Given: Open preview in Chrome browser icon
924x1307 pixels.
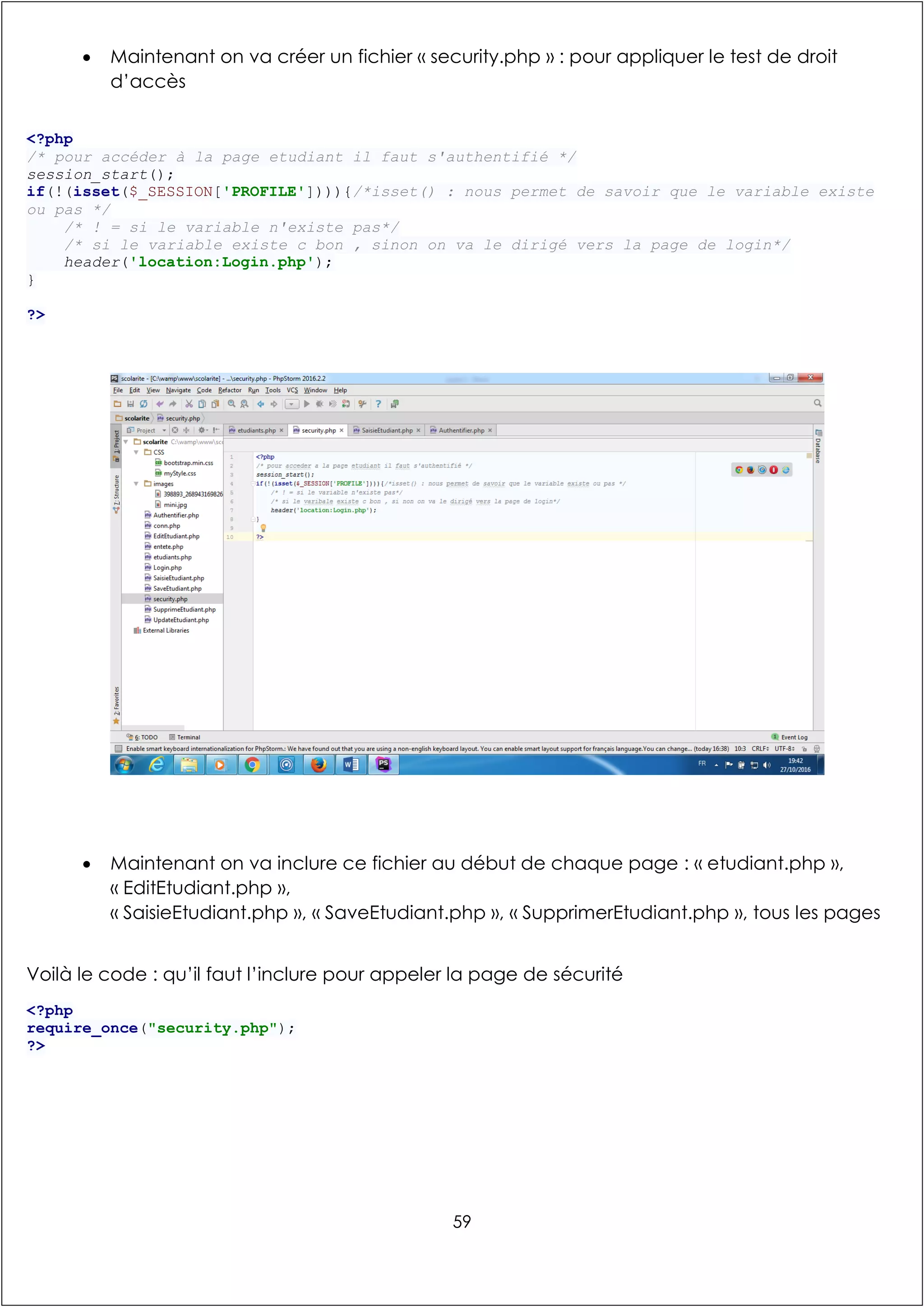Looking at the screenshot, I should pos(739,470).
